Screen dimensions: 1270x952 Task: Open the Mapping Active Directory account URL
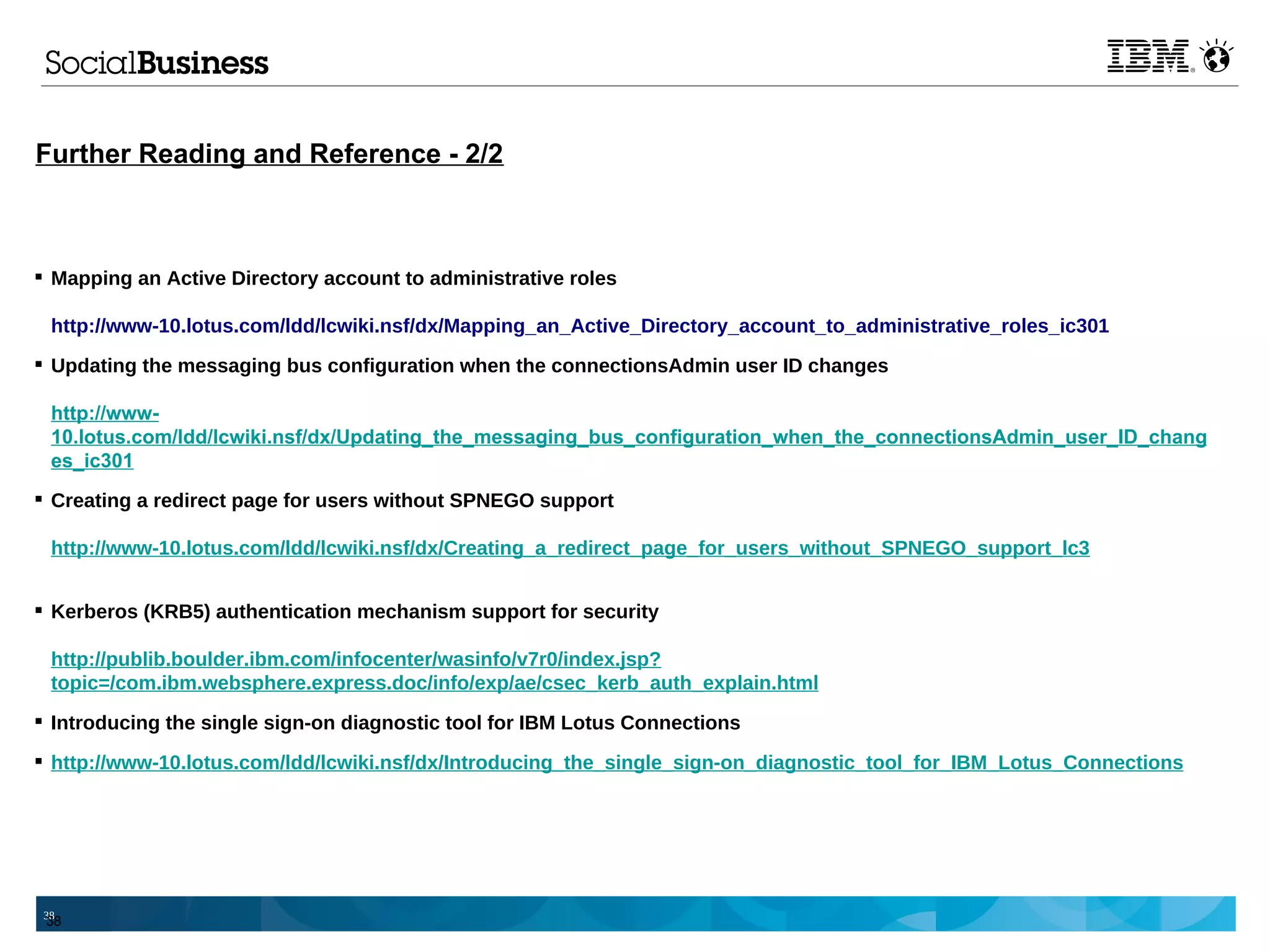(580, 326)
